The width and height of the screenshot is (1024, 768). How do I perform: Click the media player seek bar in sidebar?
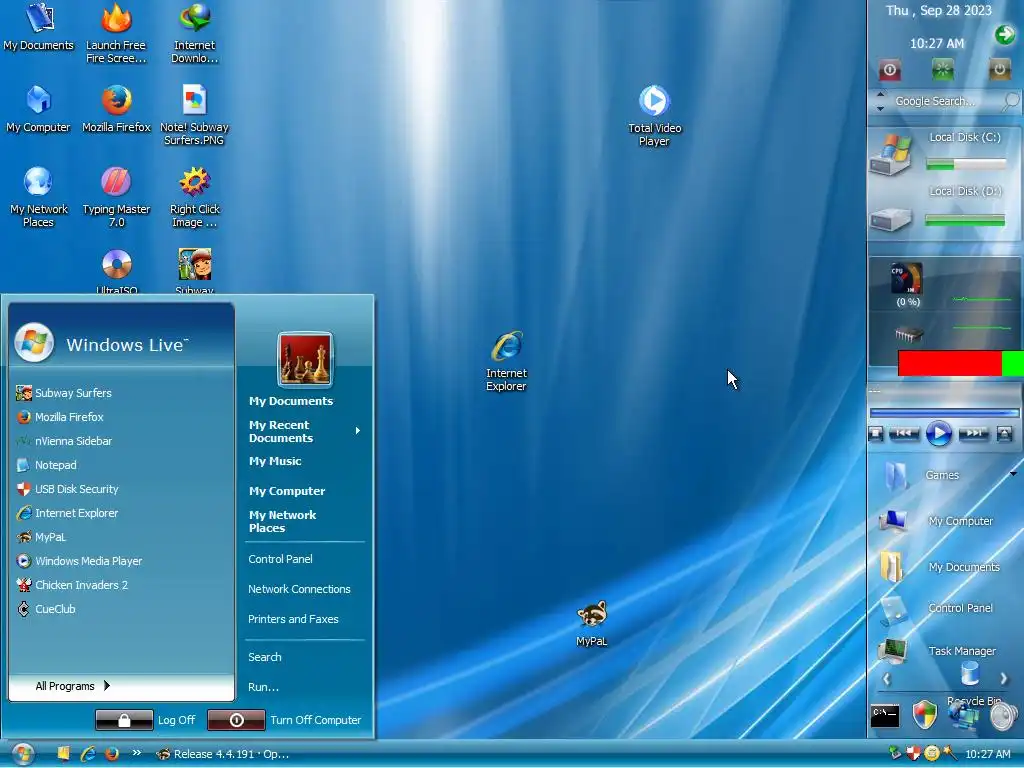tap(944, 412)
